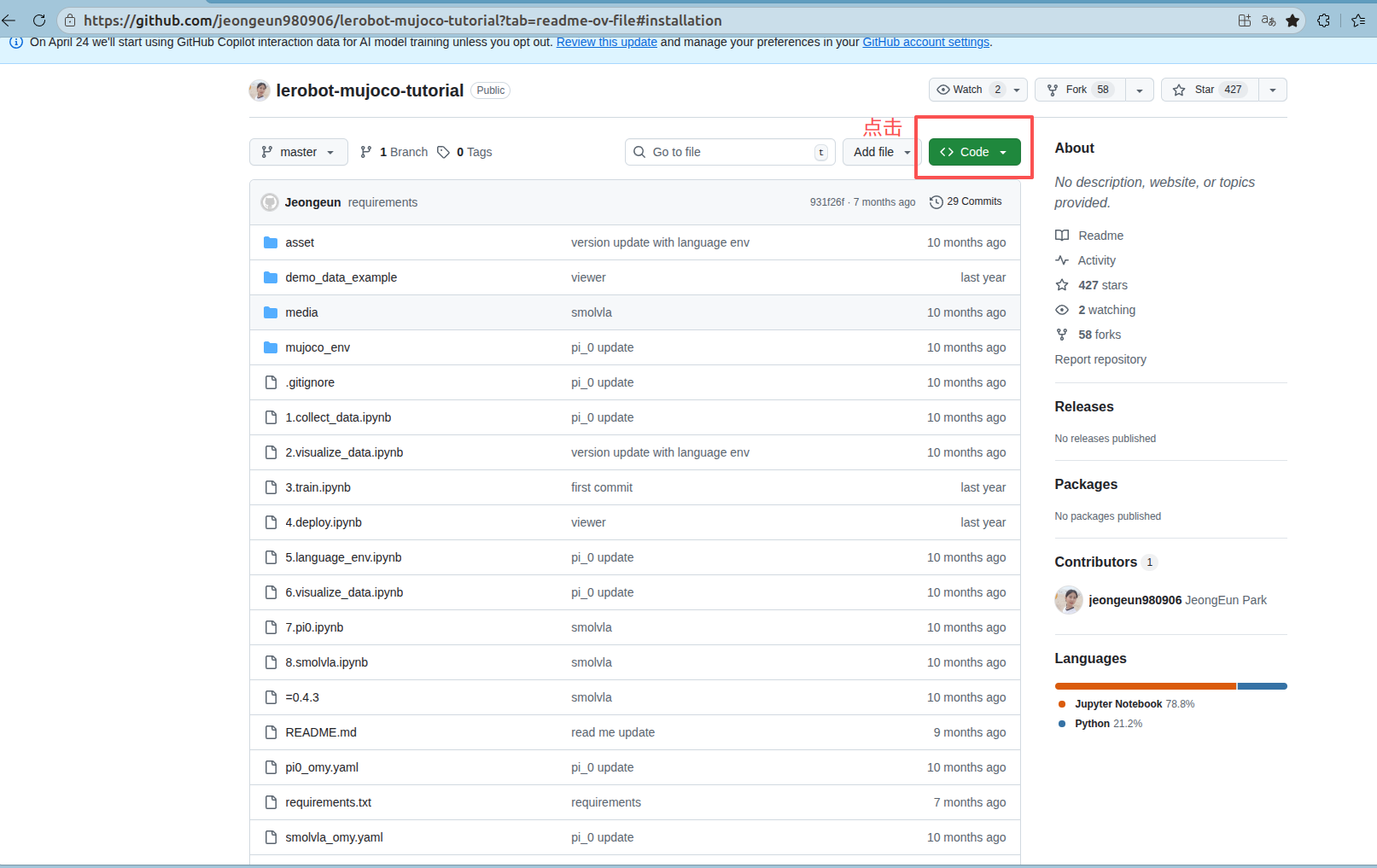Open the pi0_omy.yaml file
This screenshot has width=1377, height=868.
(322, 767)
